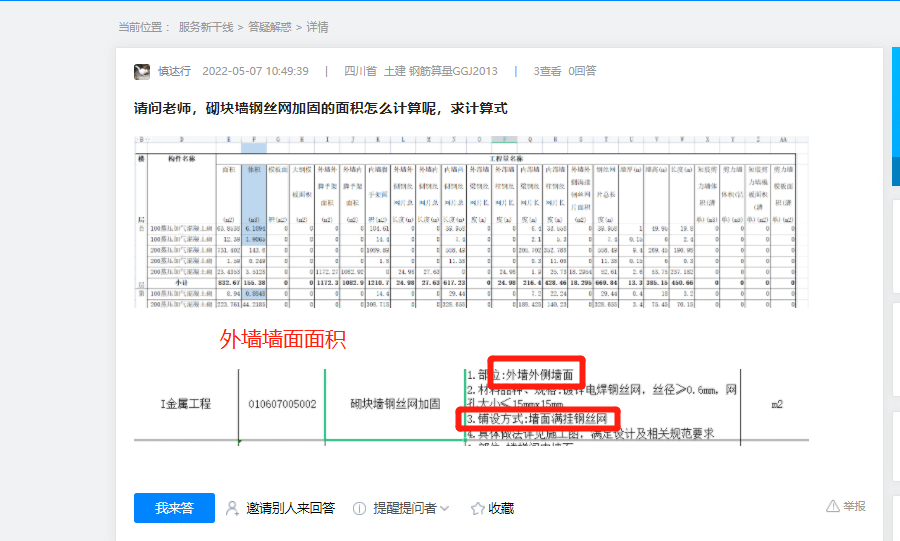Click the info icon beside 提醒提问者
The height and width of the screenshot is (541, 900).
pos(359,508)
